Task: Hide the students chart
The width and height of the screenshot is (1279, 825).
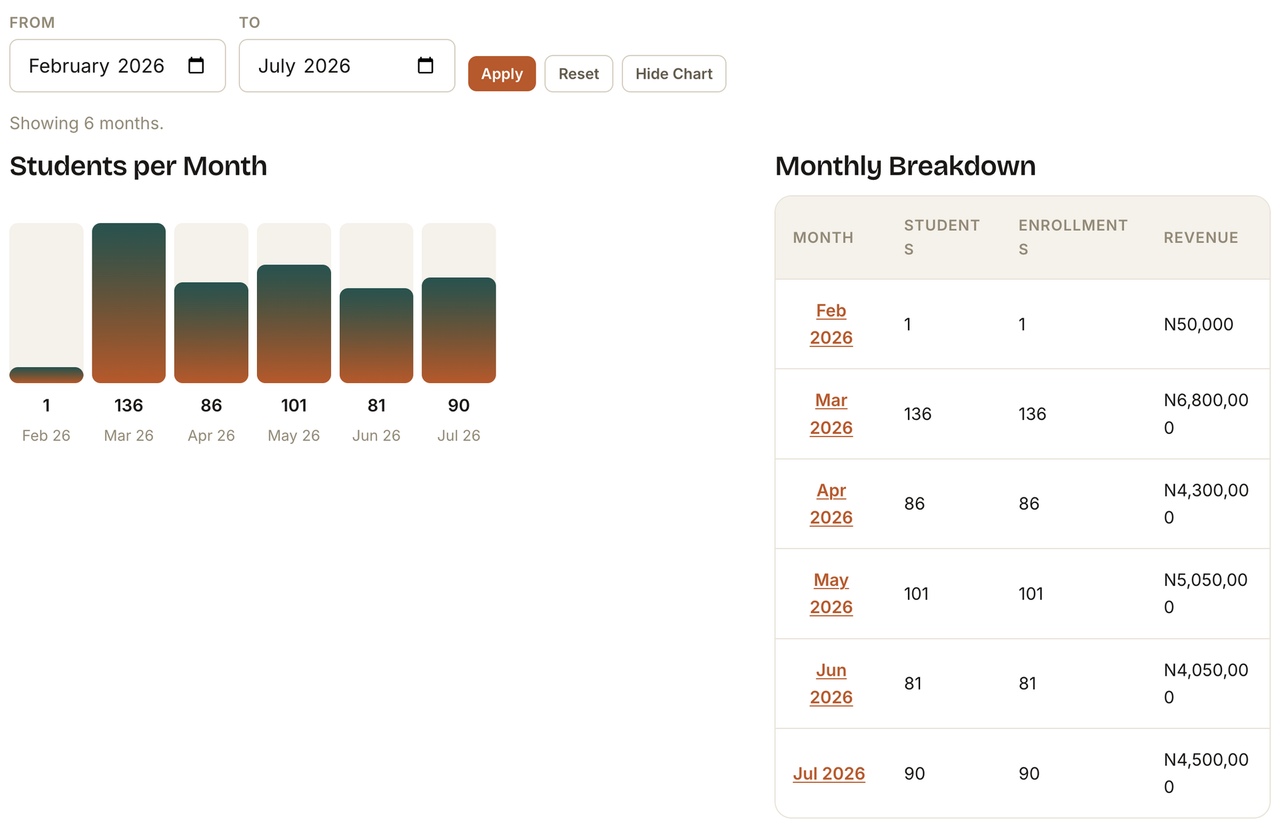Action: coord(674,74)
